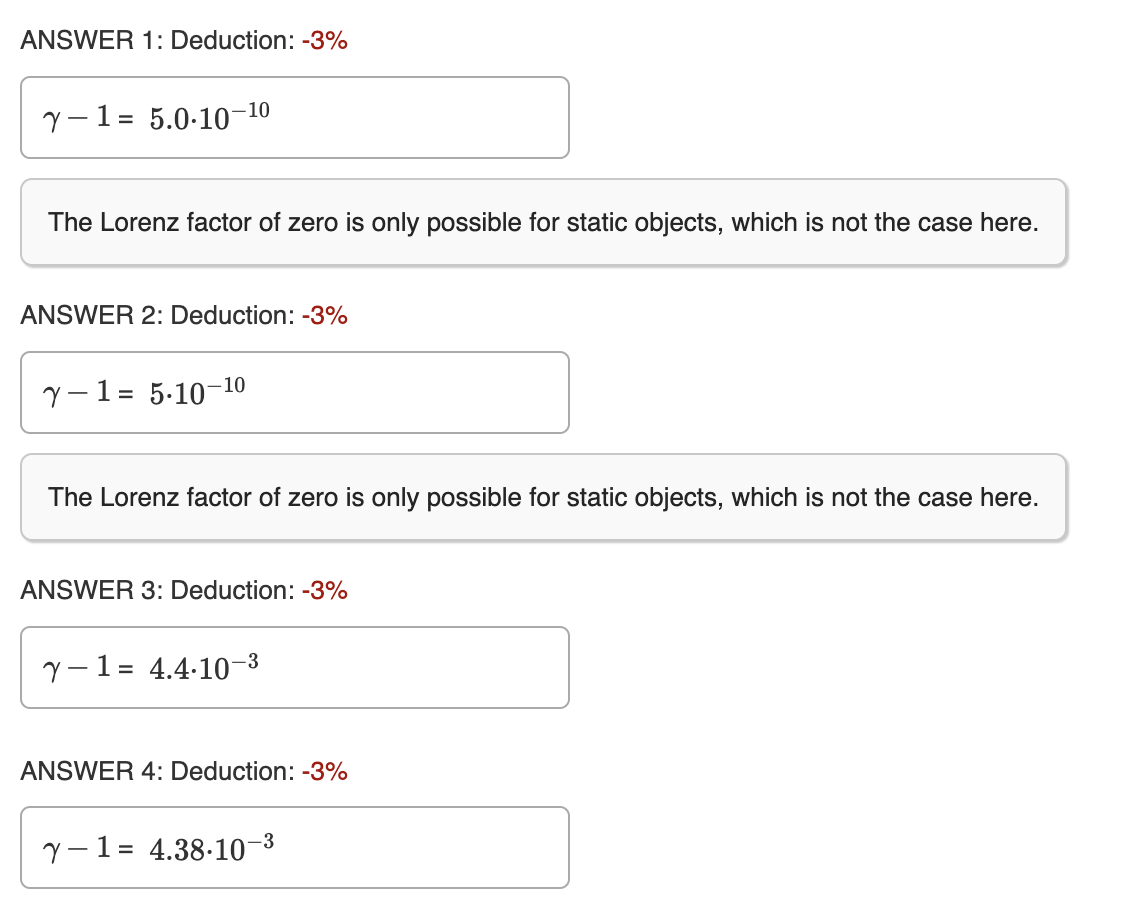Viewport: 1144px width, 920px height.
Task: Click the -3% deduction text for Answer 2
Action: tap(324, 315)
